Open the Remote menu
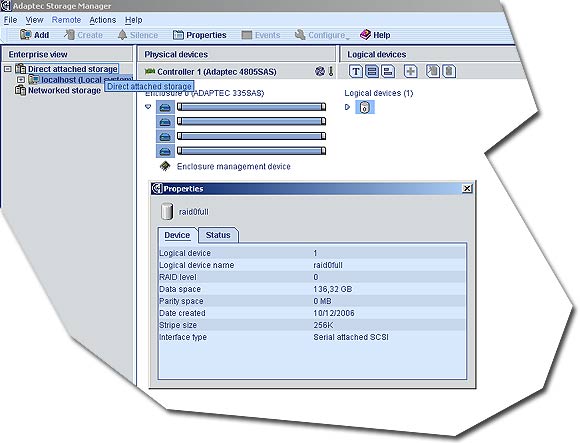 point(66,20)
